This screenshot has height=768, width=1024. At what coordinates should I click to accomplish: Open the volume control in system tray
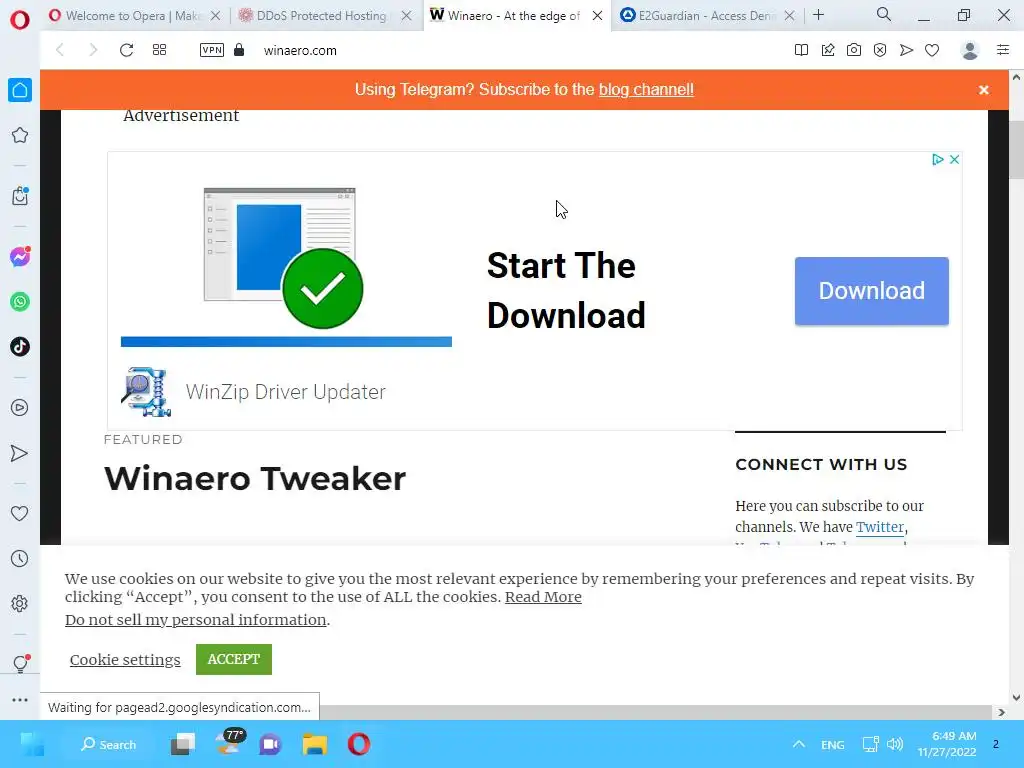click(x=895, y=744)
